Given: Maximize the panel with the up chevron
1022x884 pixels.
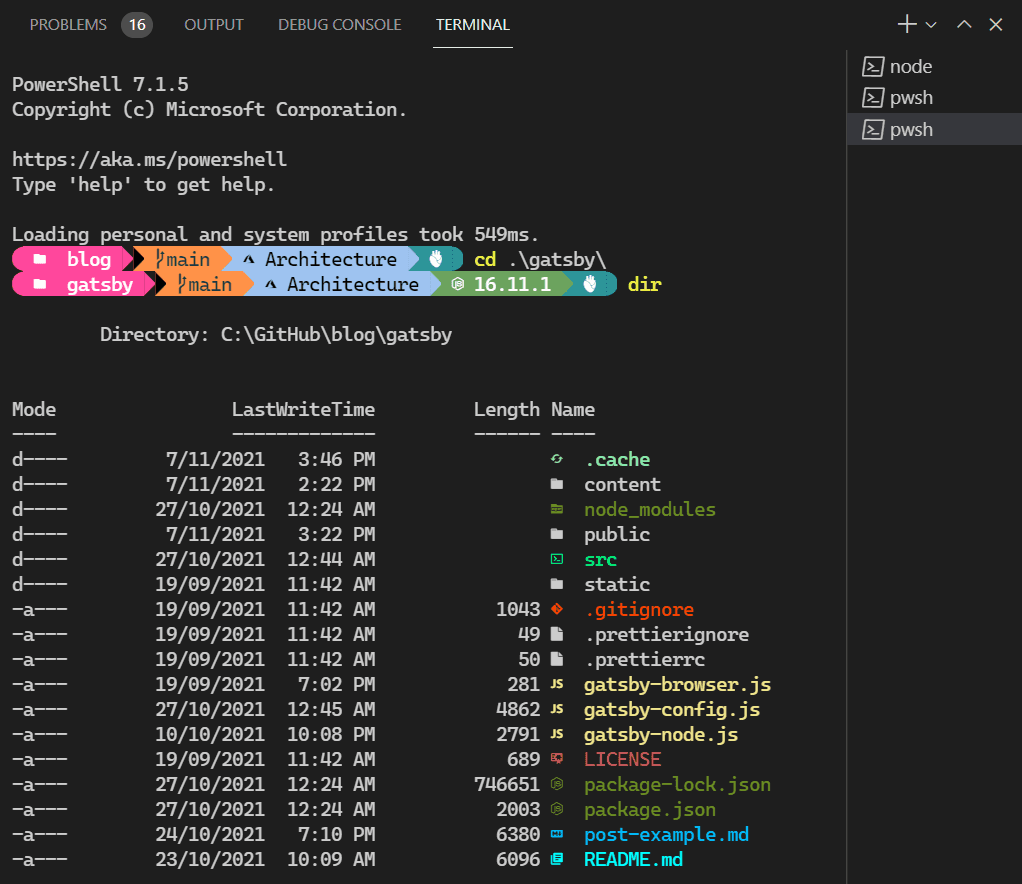Looking at the screenshot, I should (964, 25).
